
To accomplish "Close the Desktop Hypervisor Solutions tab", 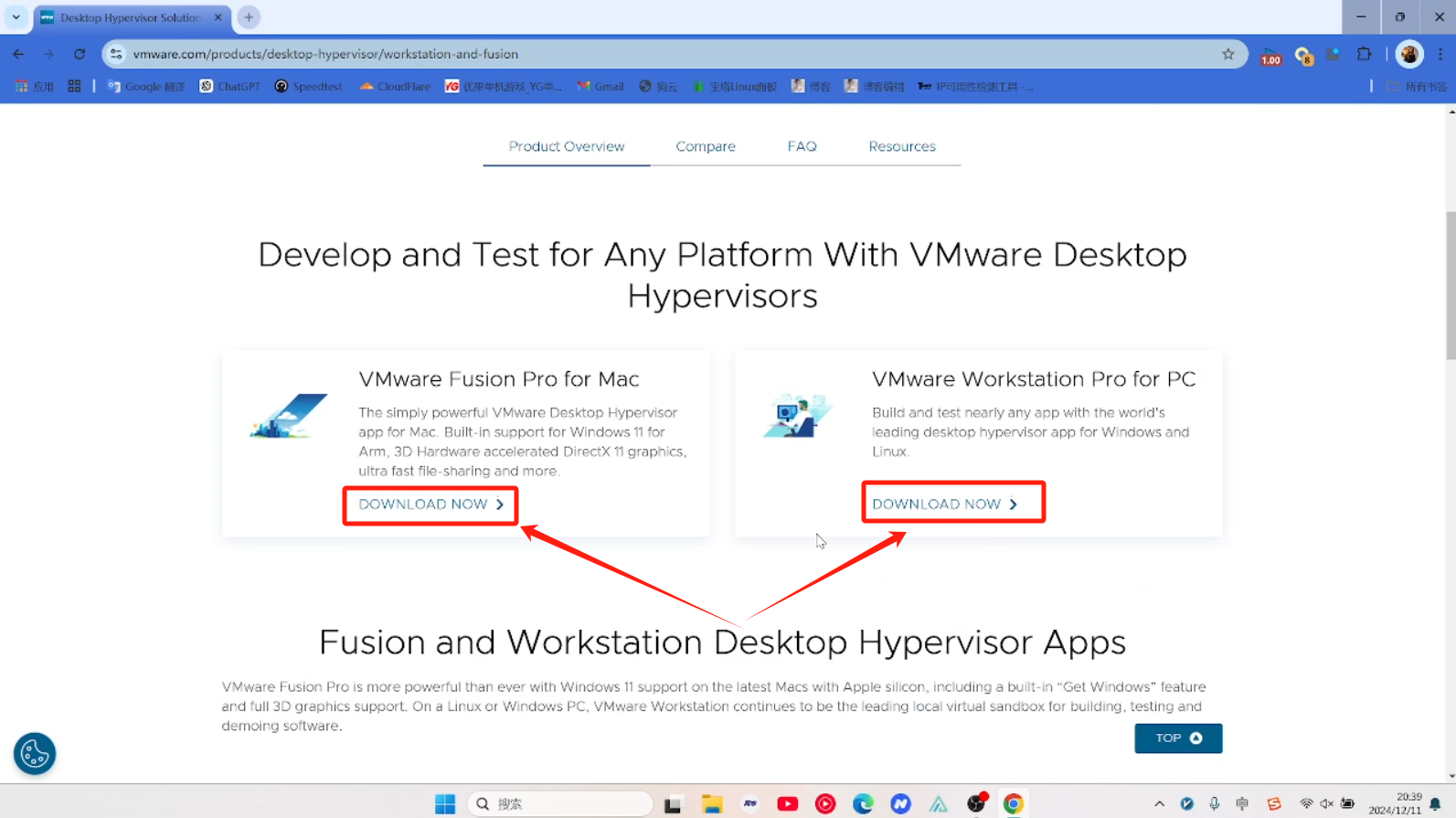I will tap(218, 17).
